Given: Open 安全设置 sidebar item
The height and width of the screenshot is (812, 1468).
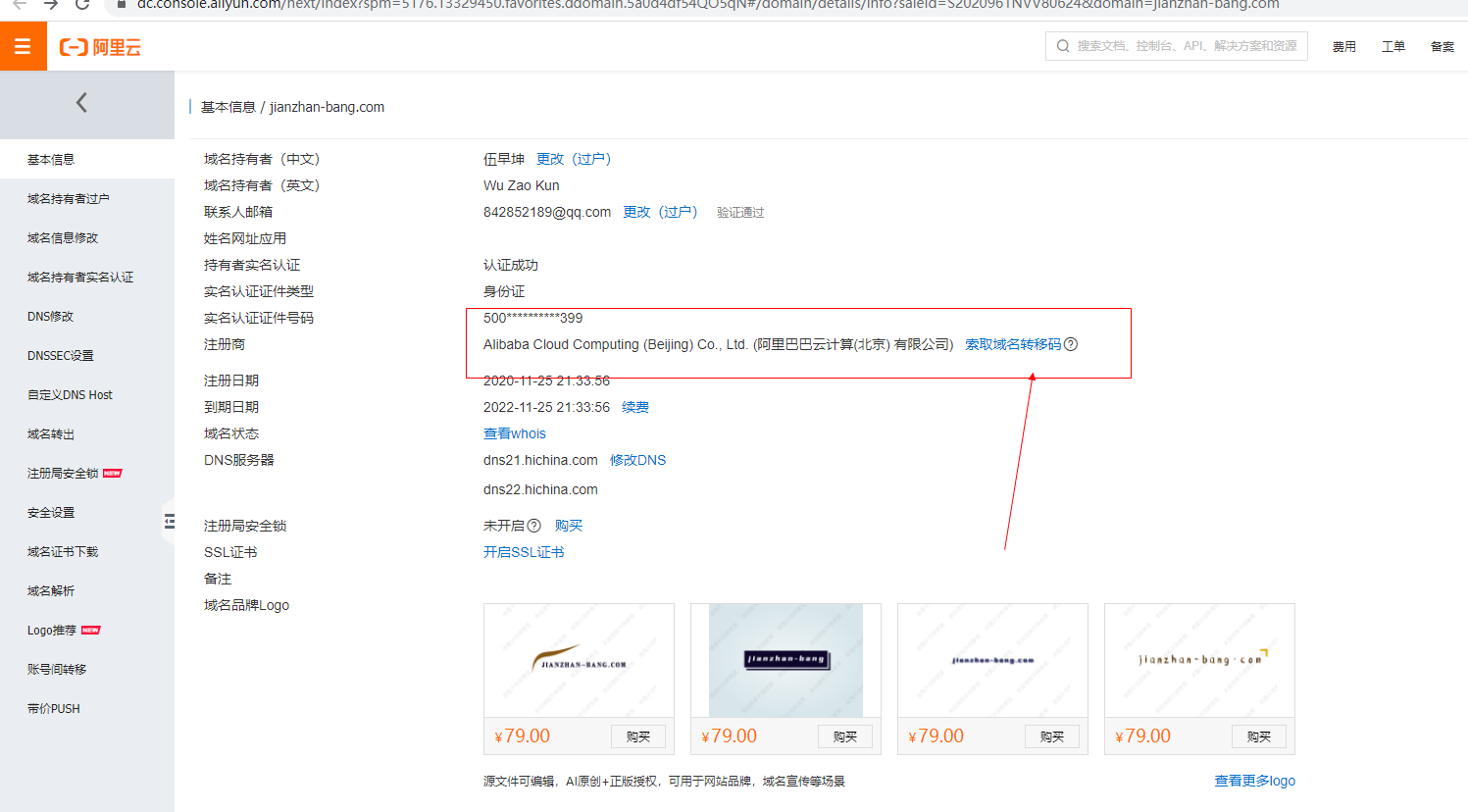Looking at the screenshot, I should 87,512.
